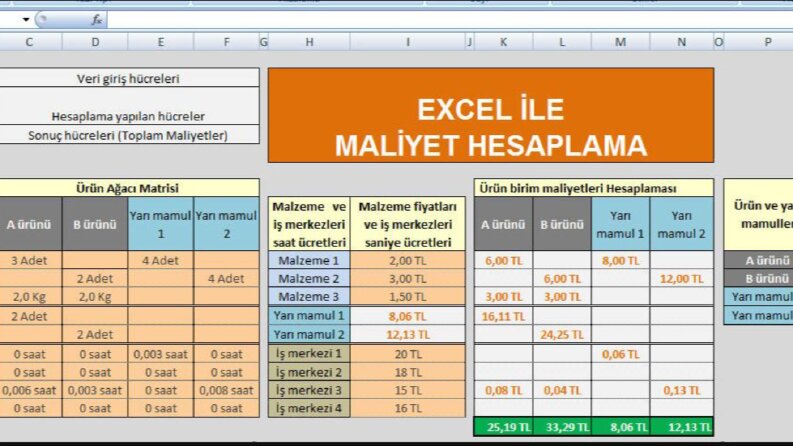Image resolution: width=793 pixels, height=446 pixels.
Task: Select the 'Malzeme 1' label cell
Action: coord(309,260)
